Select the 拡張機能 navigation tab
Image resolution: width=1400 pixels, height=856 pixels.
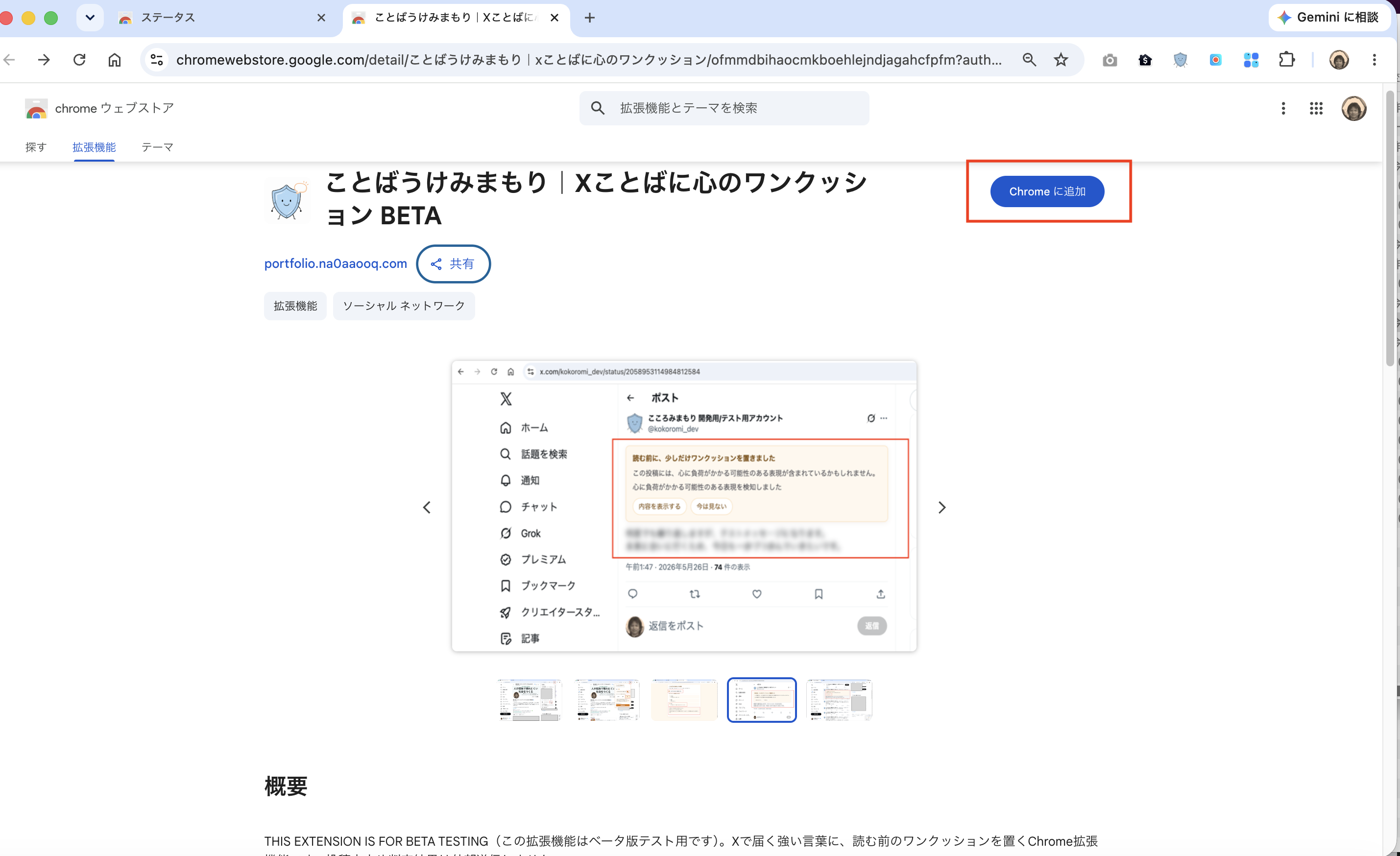[94, 147]
